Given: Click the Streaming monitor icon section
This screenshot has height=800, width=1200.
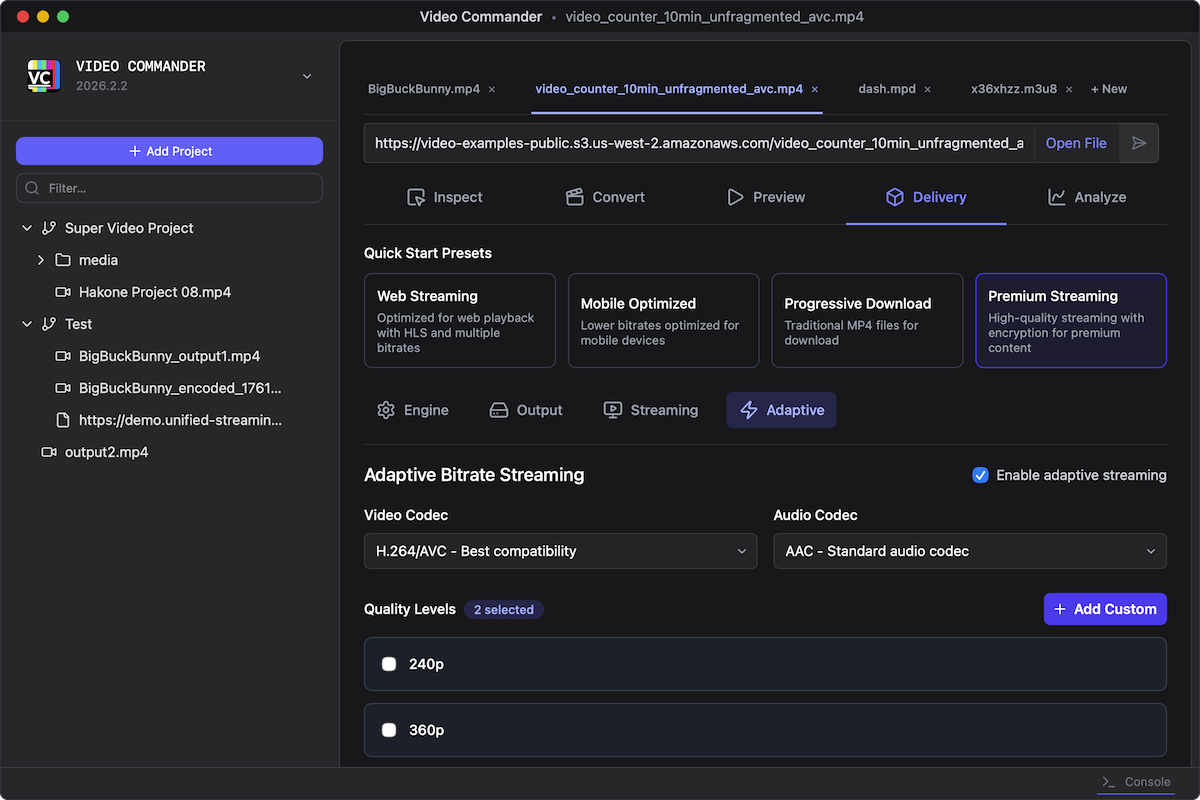Looking at the screenshot, I should pyautogui.click(x=650, y=410).
